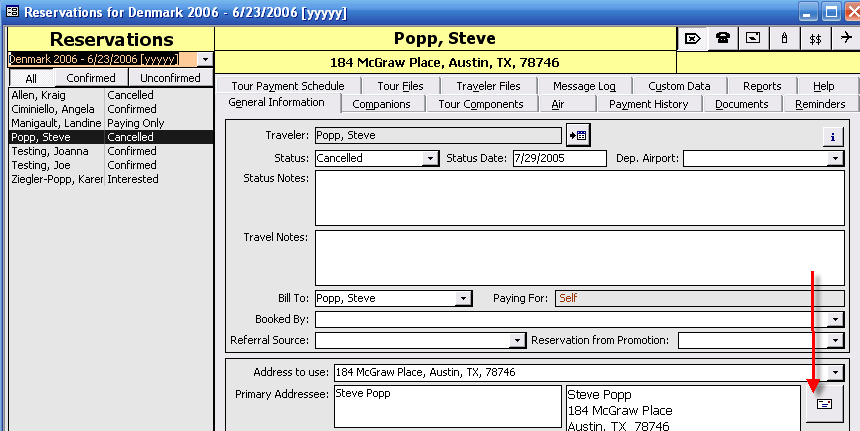Click the dollar signs payment icon
The width and height of the screenshot is (860, 431).
[x=815, y=38]
